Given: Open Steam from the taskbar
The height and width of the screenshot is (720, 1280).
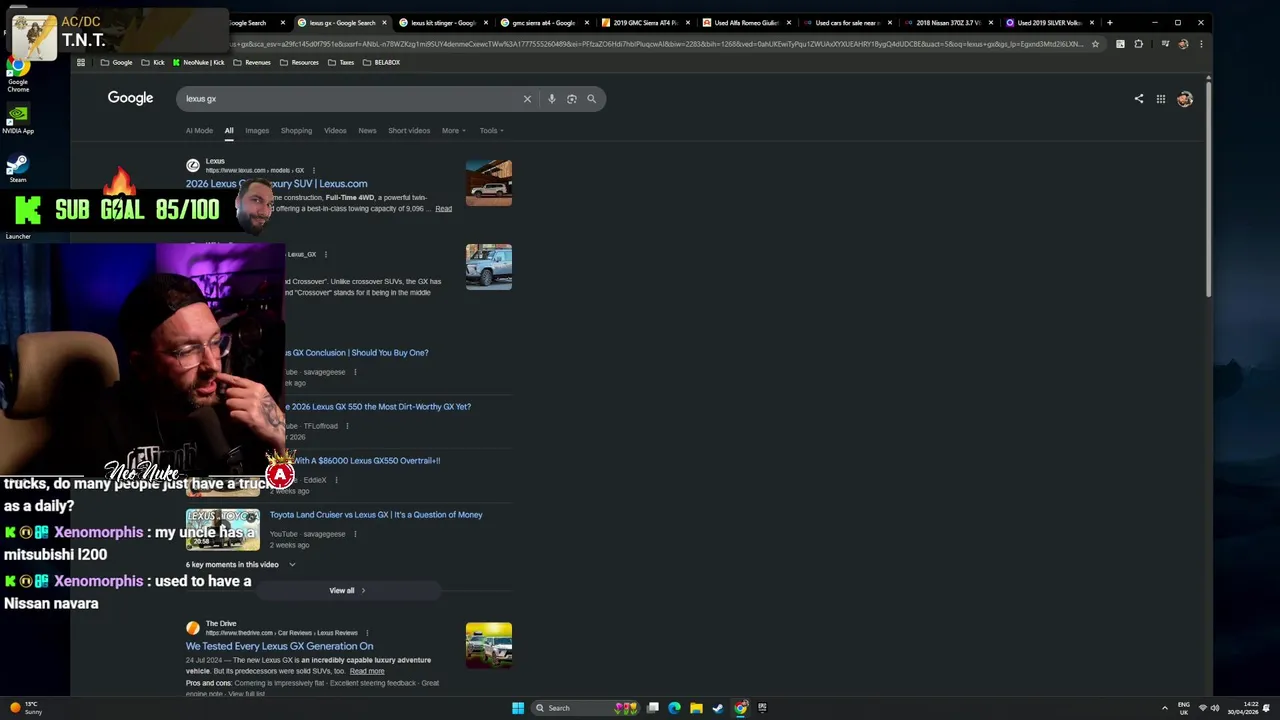Looking at the screenshot, I should click(718, 708).
